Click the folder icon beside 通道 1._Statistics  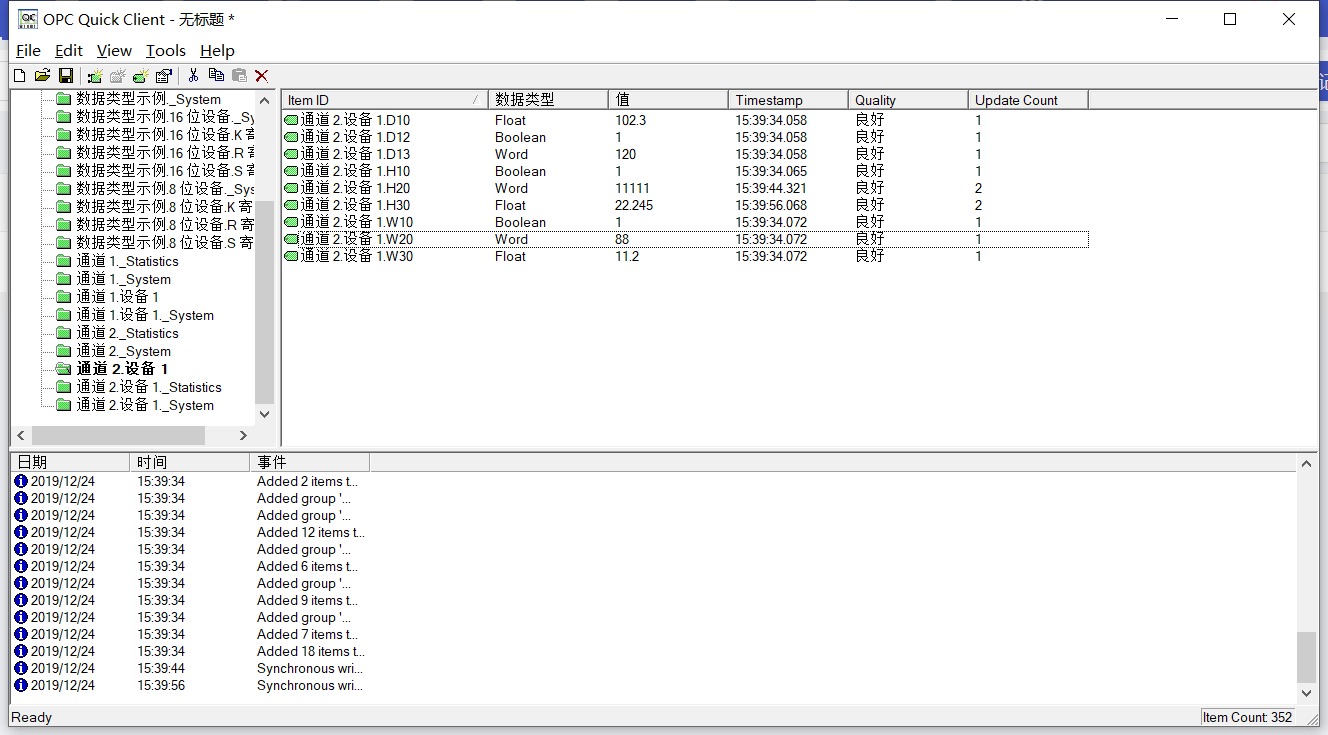tap(64, 262)
